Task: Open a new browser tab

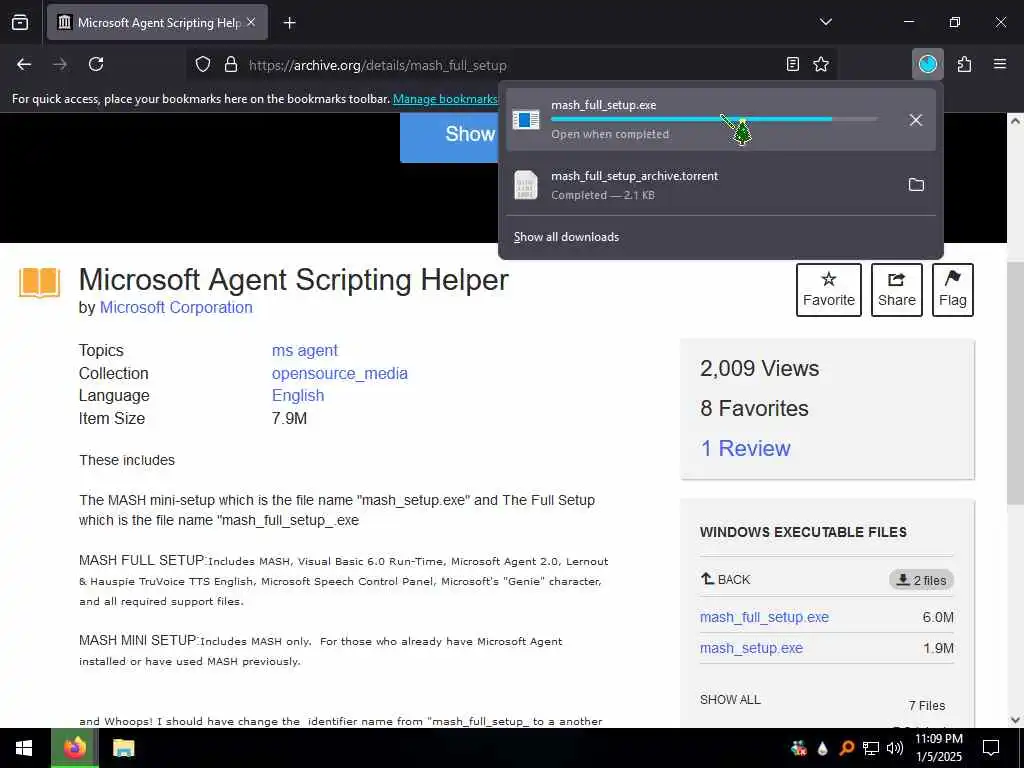Action: (289, 23)
